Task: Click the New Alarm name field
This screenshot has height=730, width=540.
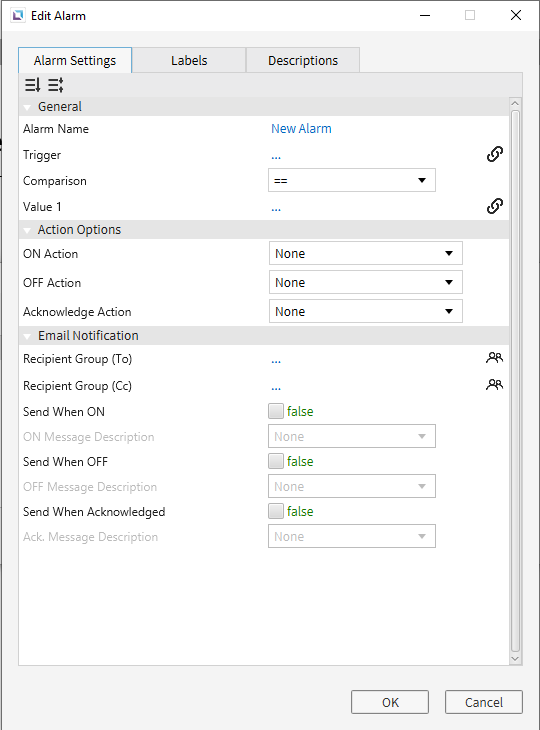Action: [301, 128]
